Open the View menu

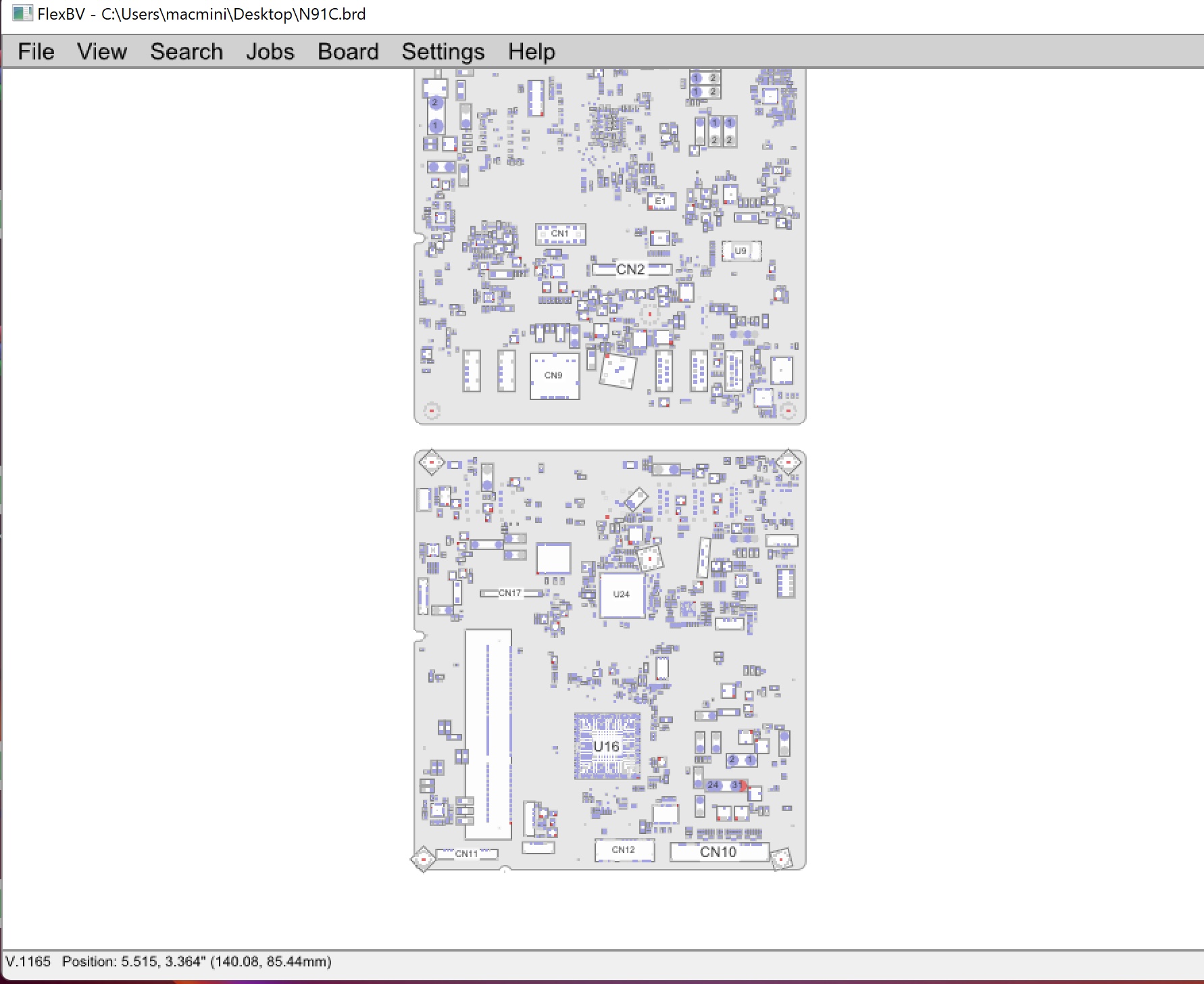pos(101,52)
